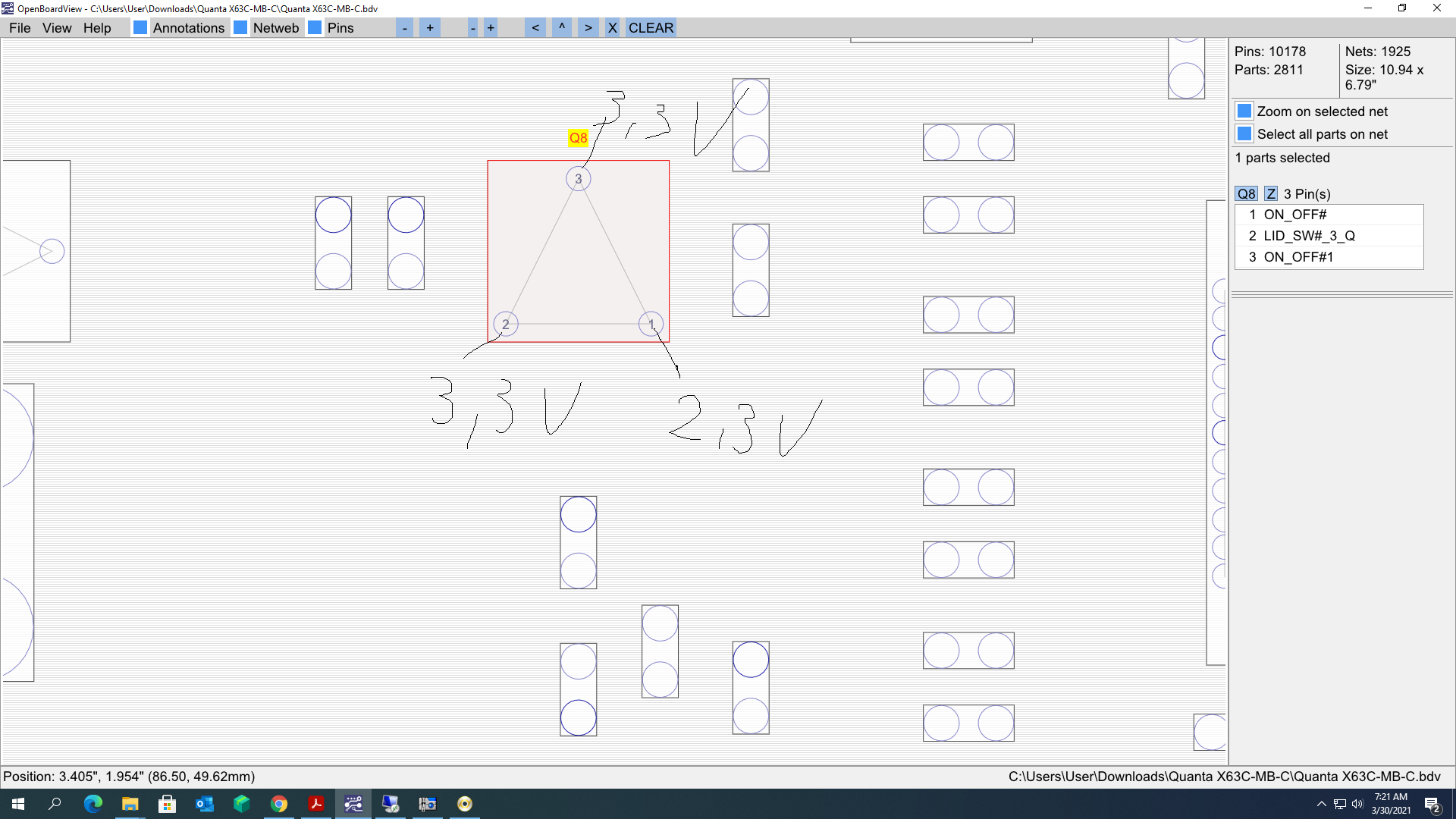
Task: Open Google Chrome from the taskbar
Action: 279,804
